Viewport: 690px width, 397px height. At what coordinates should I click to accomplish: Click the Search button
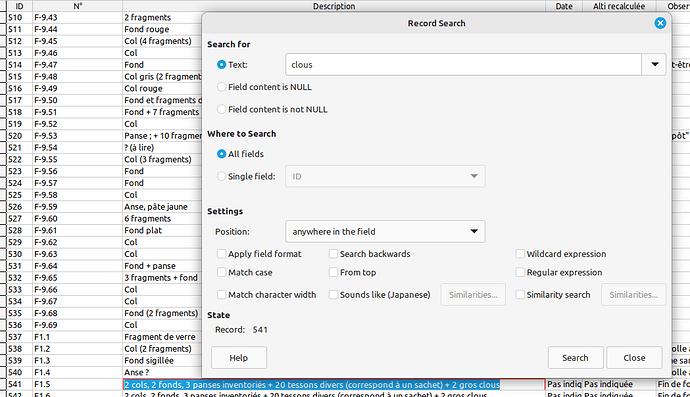pos(575,358)
